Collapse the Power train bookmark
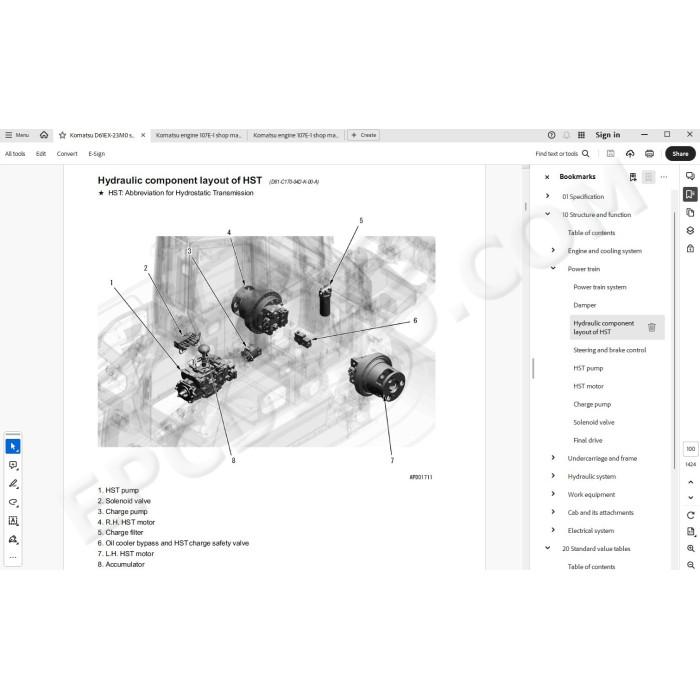The height and width of the screenshot is (700, 700). click(x=553, y=268)
